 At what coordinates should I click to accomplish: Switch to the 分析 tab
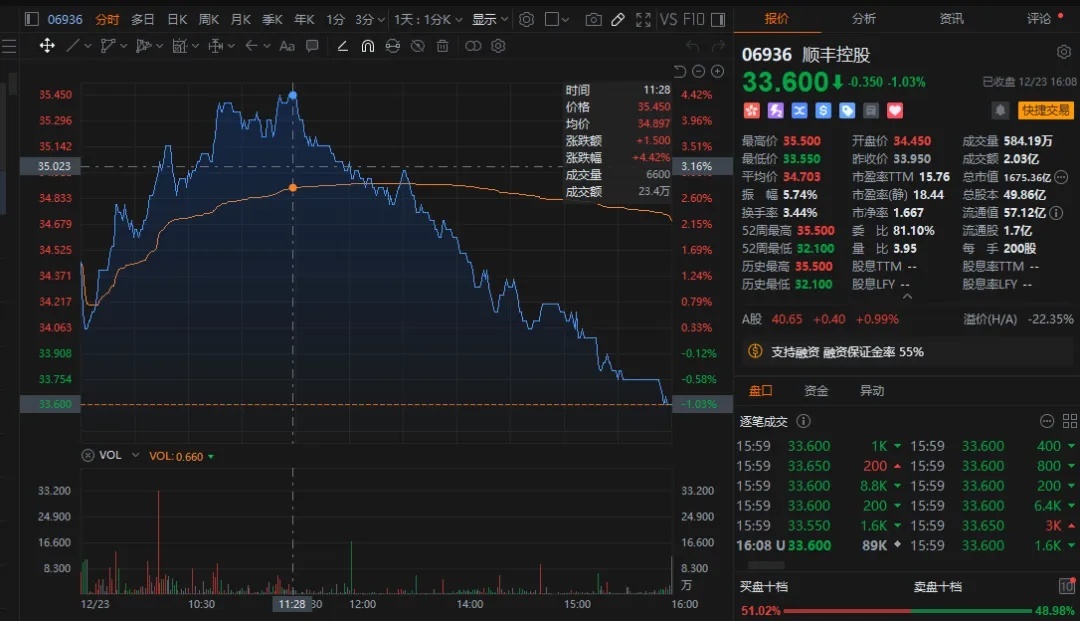click(x=864, y=18)
